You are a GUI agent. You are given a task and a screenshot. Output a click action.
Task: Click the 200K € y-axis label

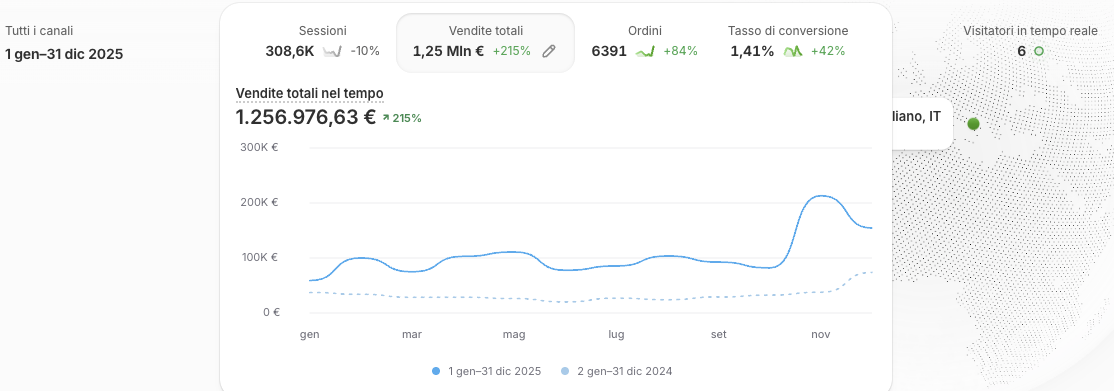coord(259,202)
